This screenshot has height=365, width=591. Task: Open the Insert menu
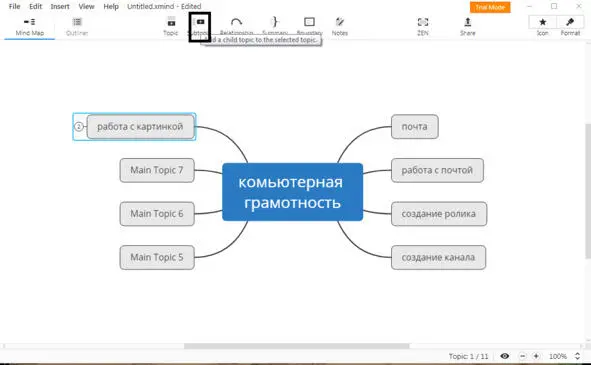pos(60,6)
